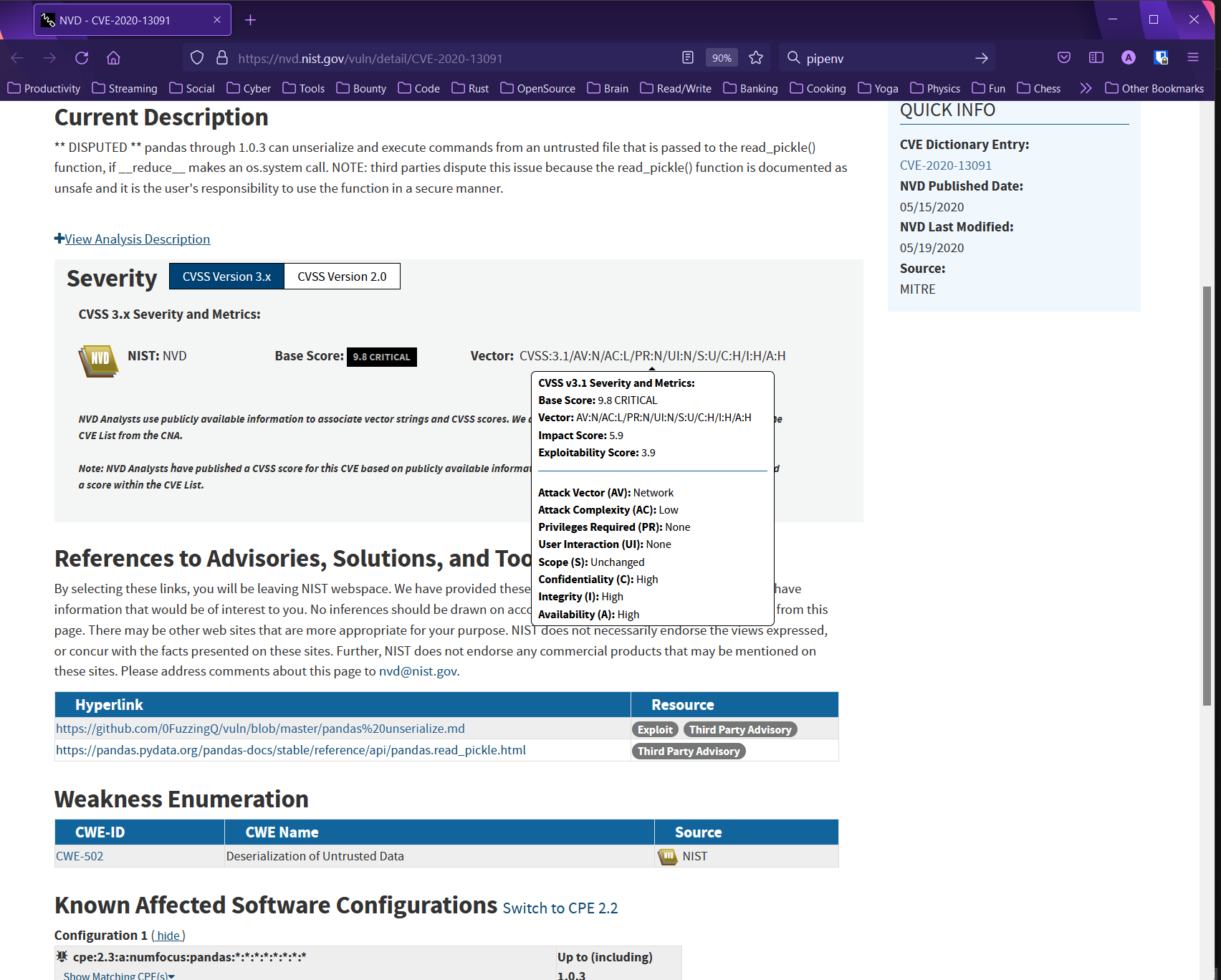Image resolution: width=1221 pixels, height=980 pixels.
Task: Open the Bounty bookmarks folder
Action: pyautogui.click(x=361, y=88)
